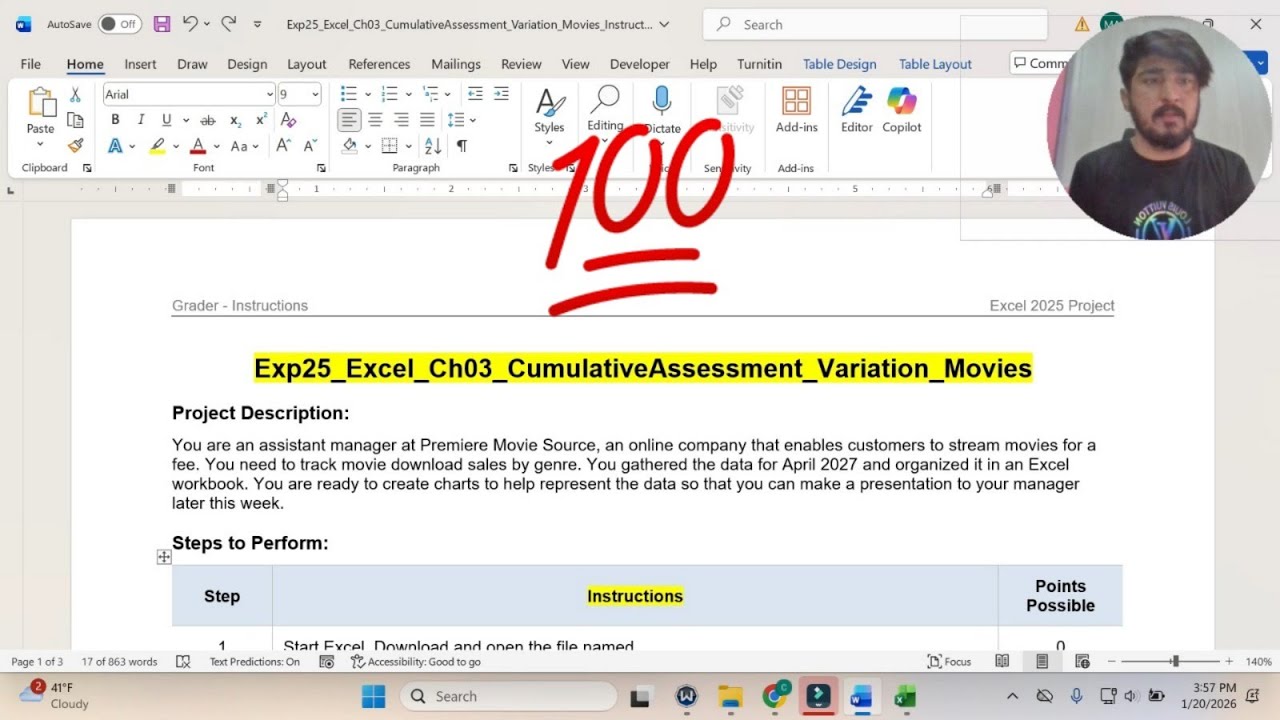1280x720 pixels.
Task: Open Excel from the taskbar
Action: 905,697
